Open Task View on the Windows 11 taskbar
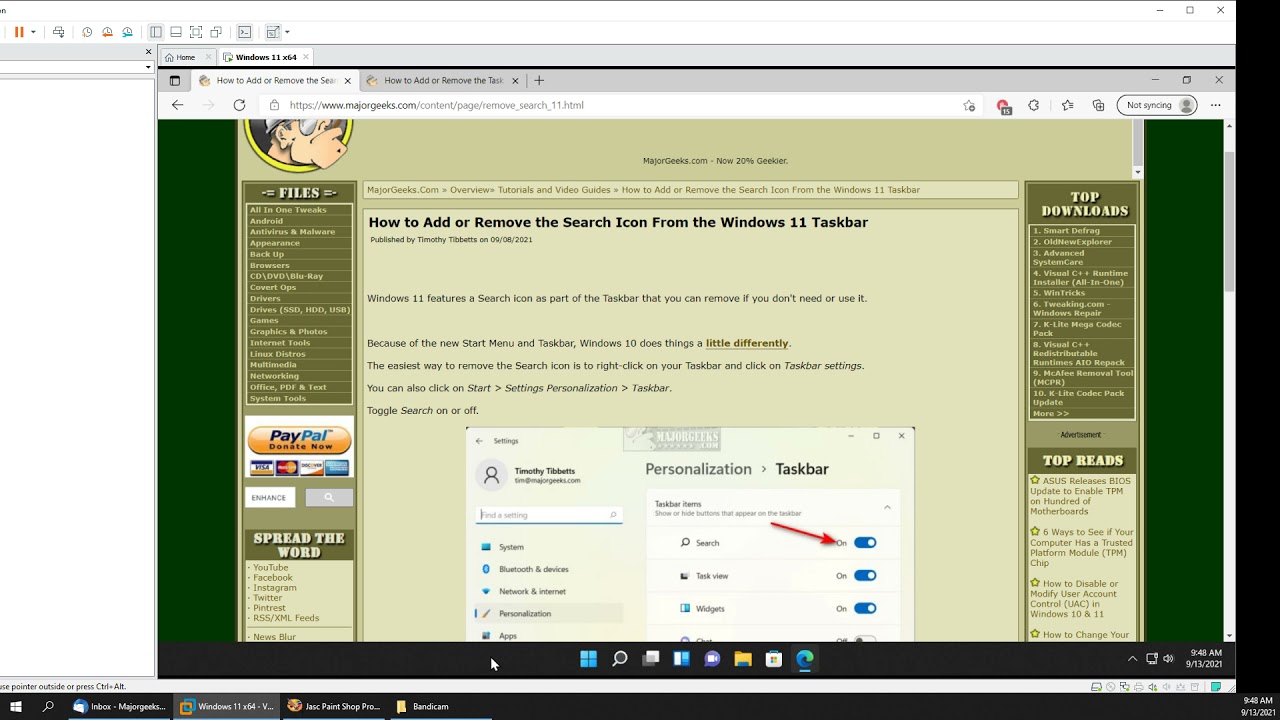The height and width of the screenshot is (720, 1280). pos(651,659)
